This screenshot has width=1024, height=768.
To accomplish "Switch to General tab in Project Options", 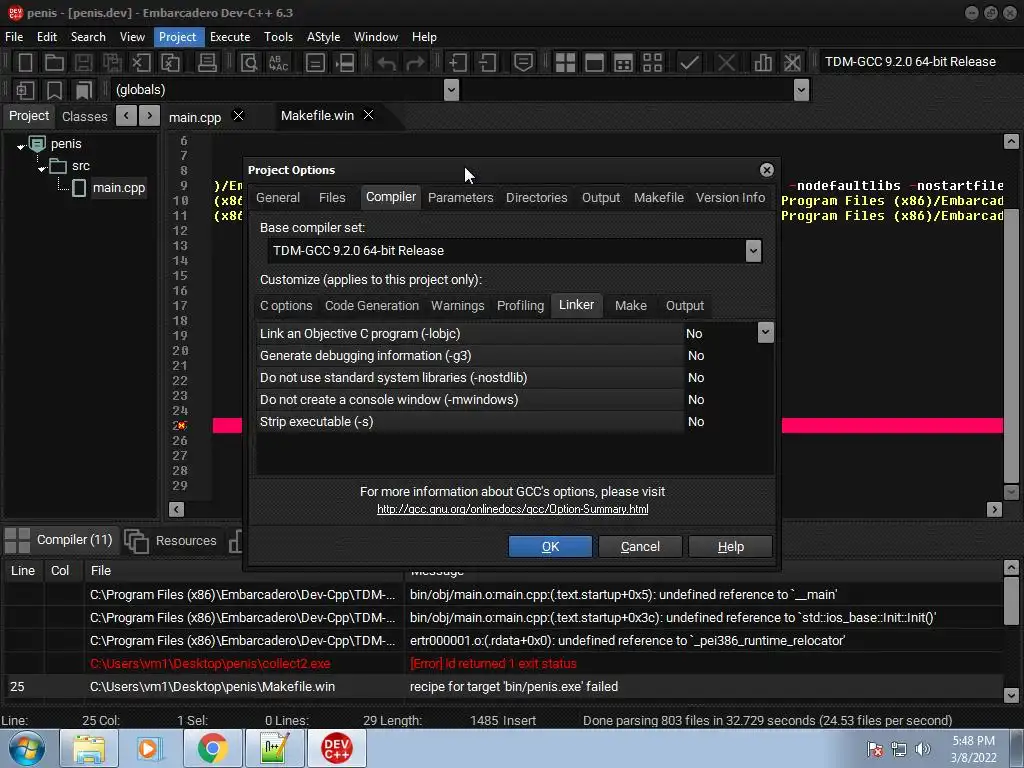I will tap(278, 198).
